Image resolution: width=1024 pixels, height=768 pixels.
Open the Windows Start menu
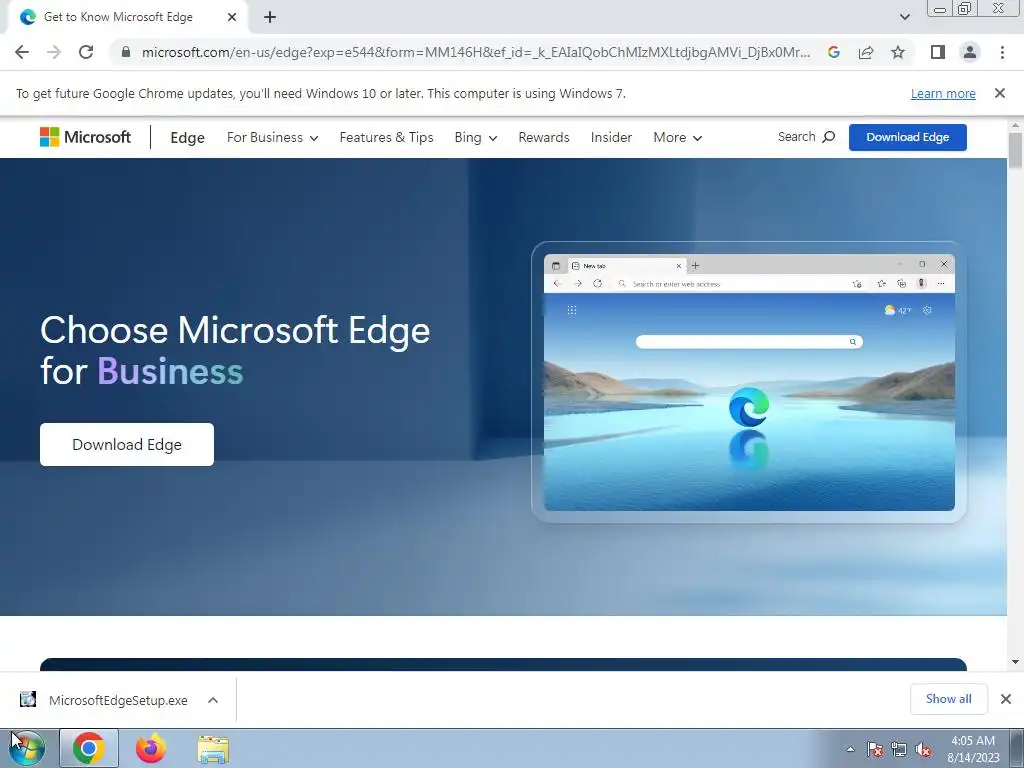pyautogui.click(x=27, y=748)
